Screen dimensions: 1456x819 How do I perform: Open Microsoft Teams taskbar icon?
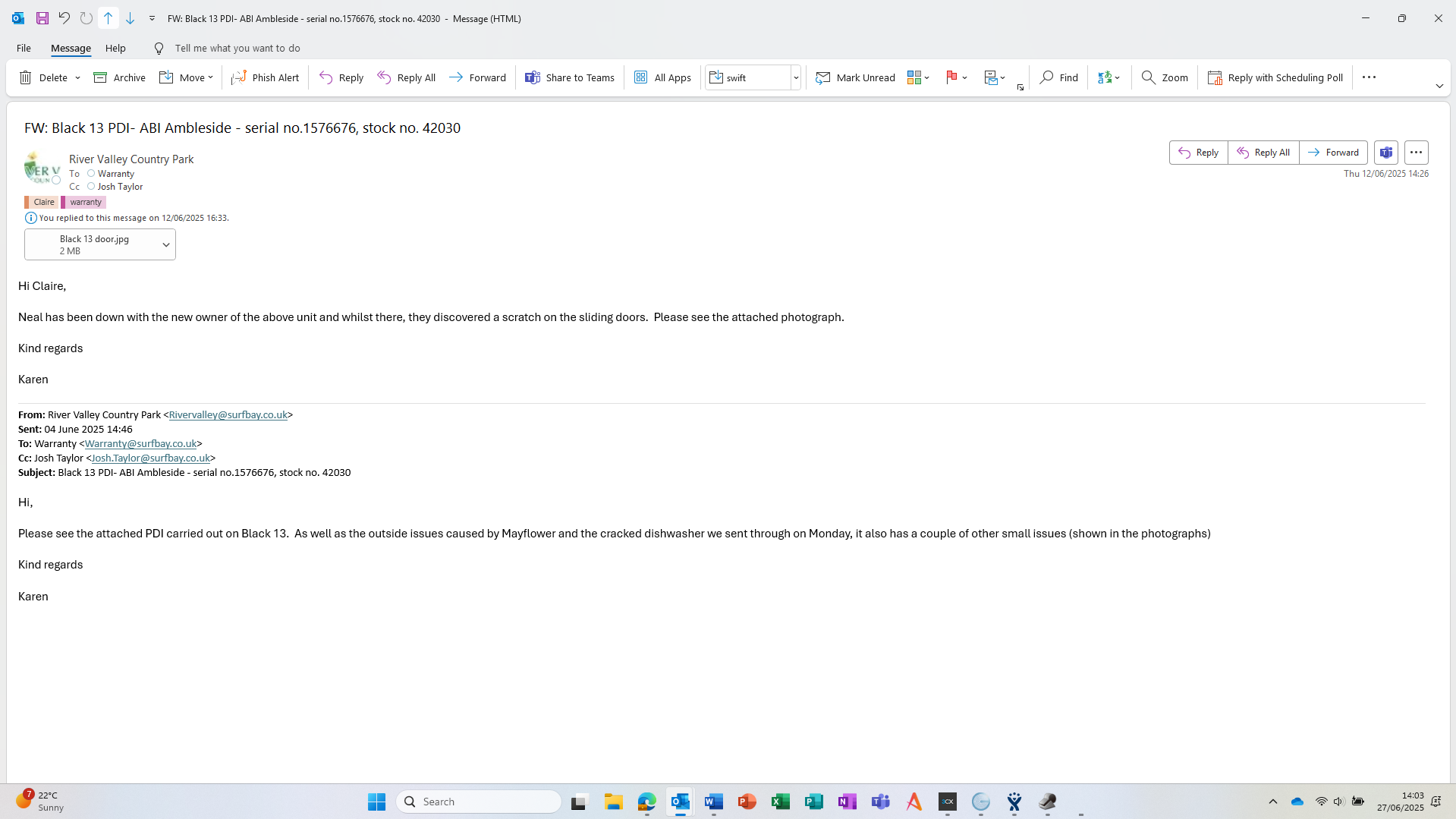pos(881,802)
